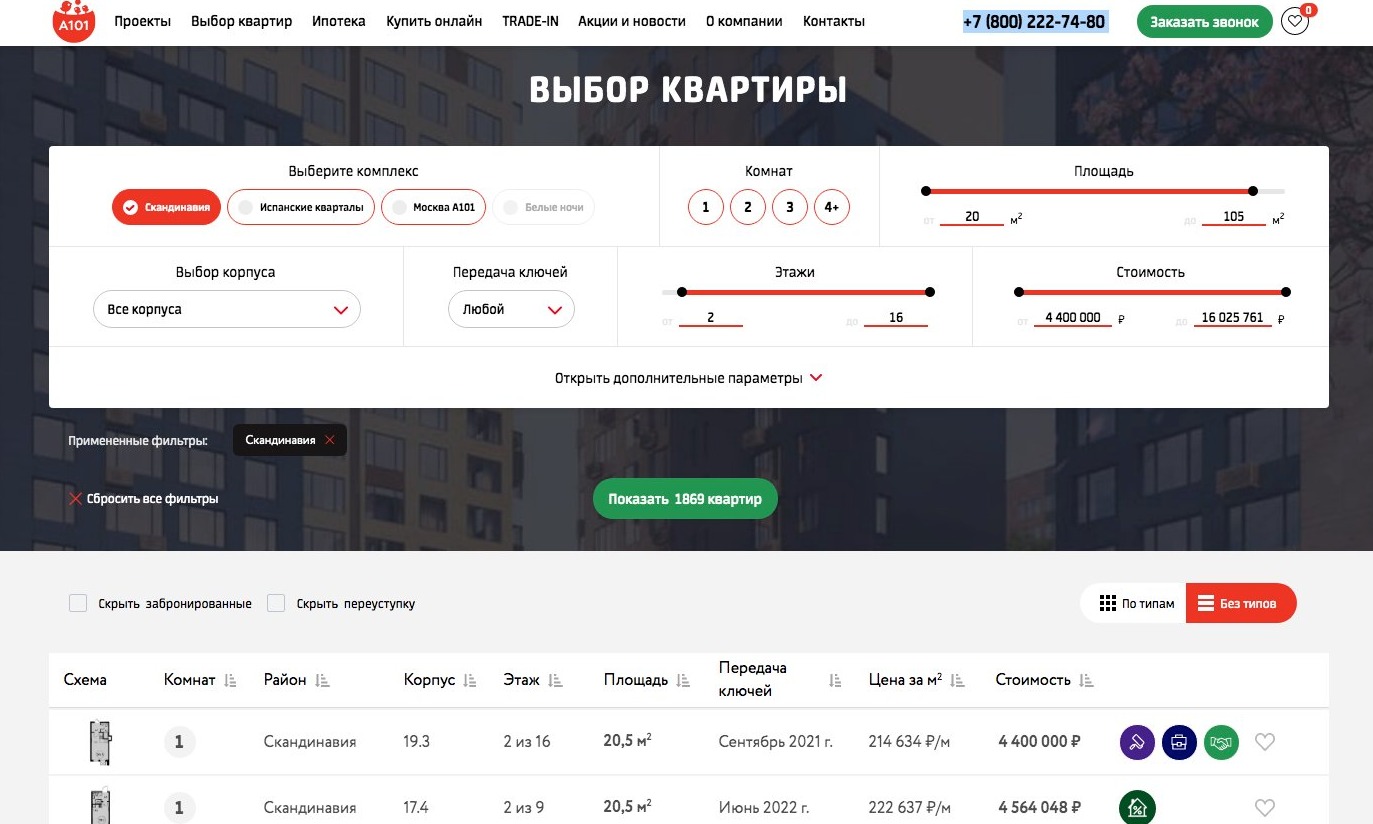Click Стоимость minimum field 4 400 000
1373x824 pixels.
coord(1073,318)
